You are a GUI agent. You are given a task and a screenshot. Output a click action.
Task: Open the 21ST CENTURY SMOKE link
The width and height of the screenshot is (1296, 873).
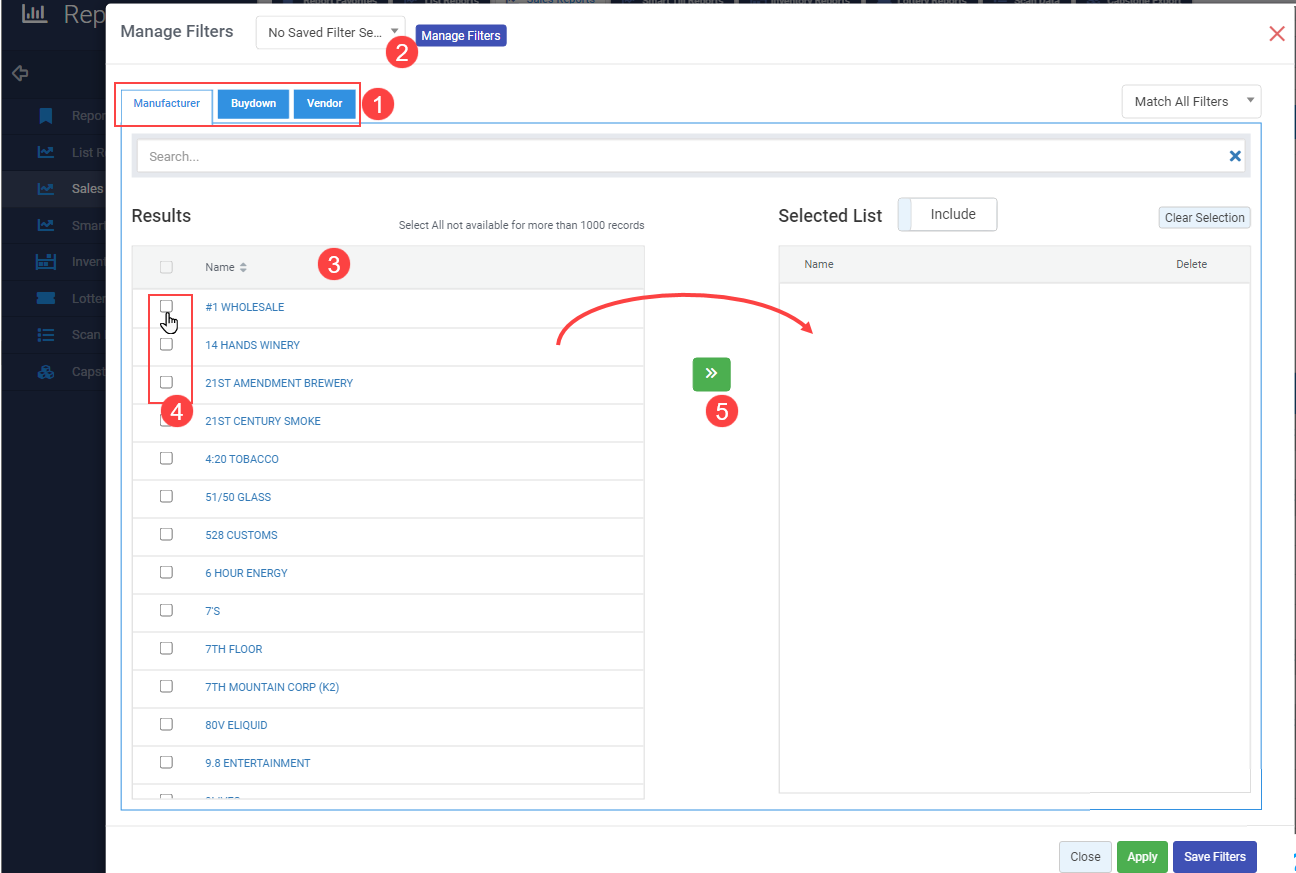tap(263, 421)
